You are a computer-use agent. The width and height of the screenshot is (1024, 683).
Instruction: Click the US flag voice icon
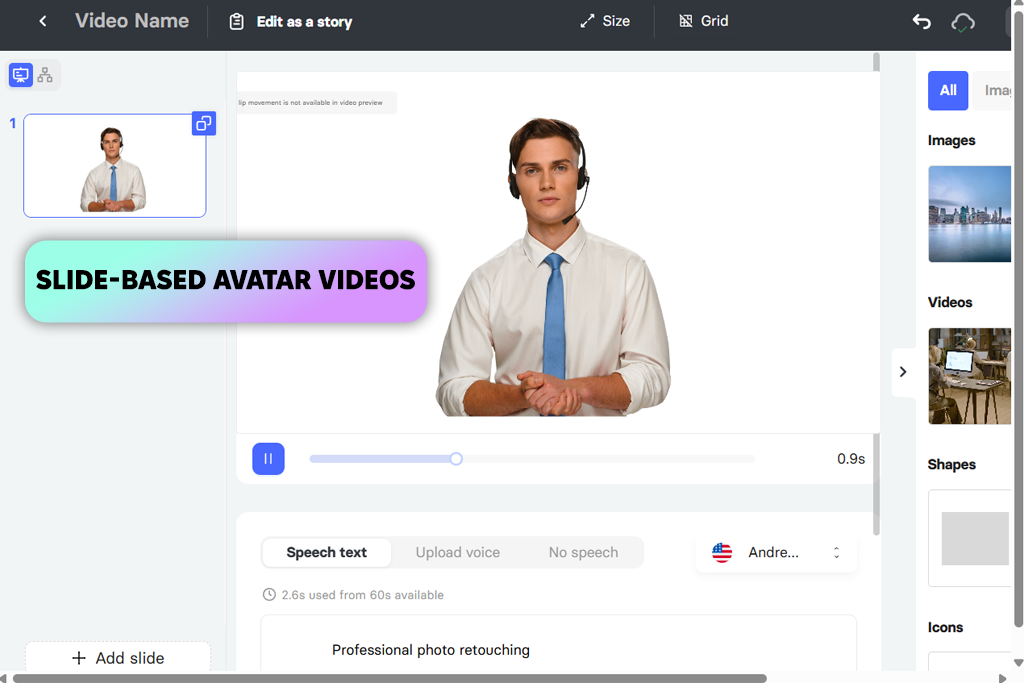click(722, 552)
